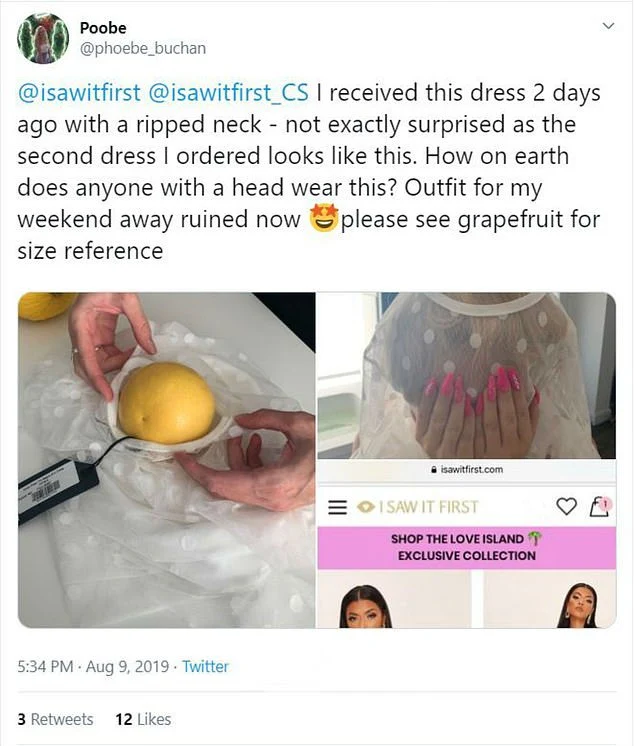Open the Twitter source link
634x746 pixels.
click(205, 667)
